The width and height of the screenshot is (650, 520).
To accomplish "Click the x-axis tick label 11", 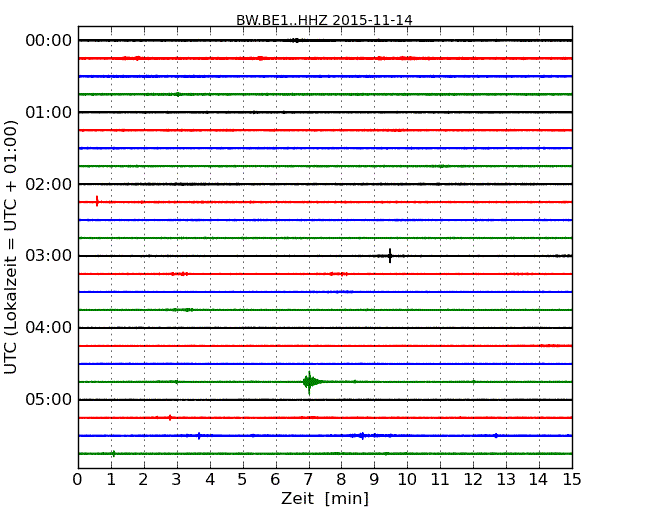I will 440,480.
